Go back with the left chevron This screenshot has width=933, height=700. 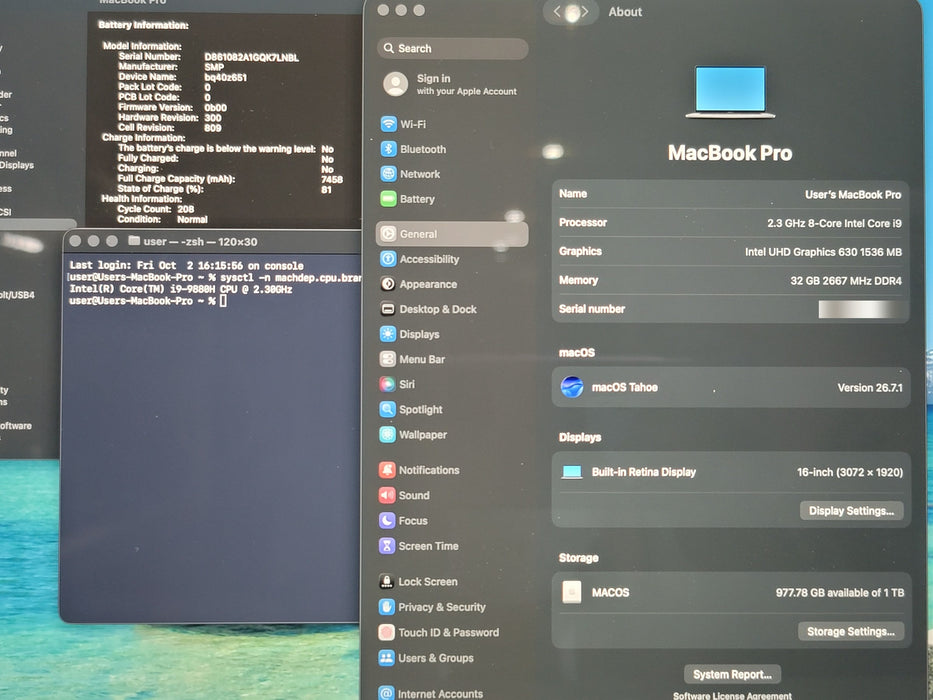[557, 12]
